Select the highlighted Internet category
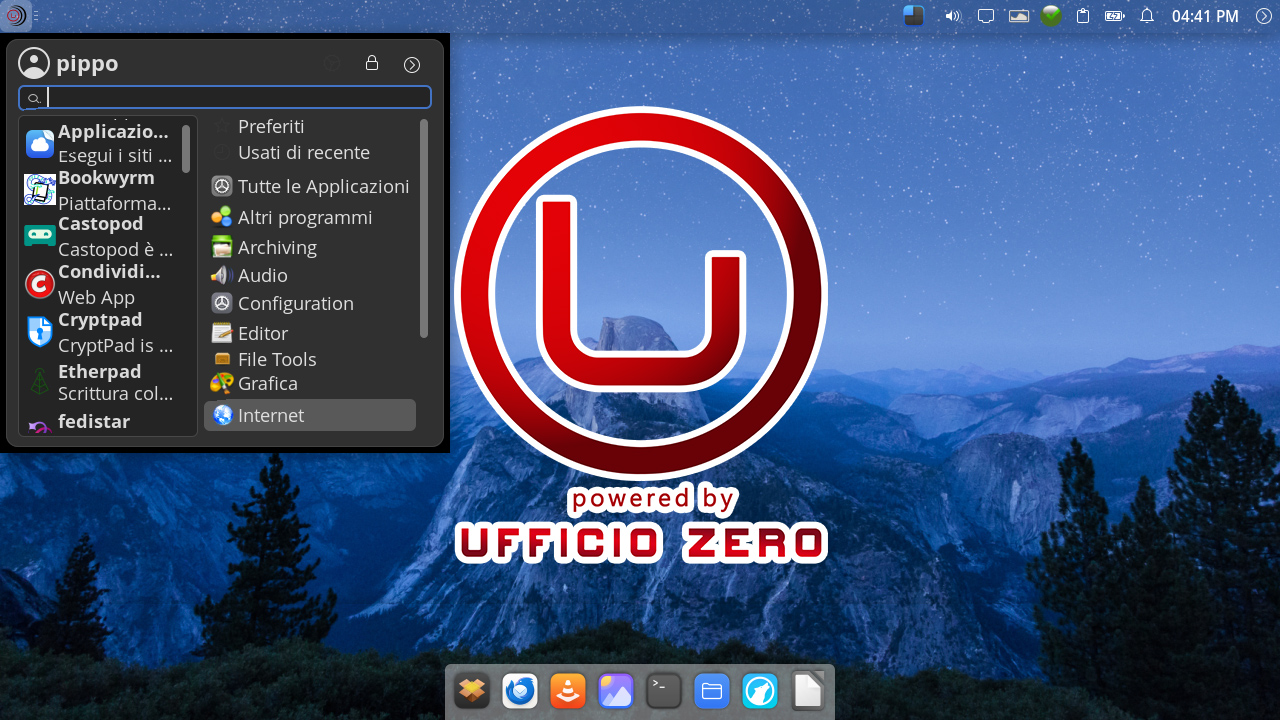 coord(310,416)
